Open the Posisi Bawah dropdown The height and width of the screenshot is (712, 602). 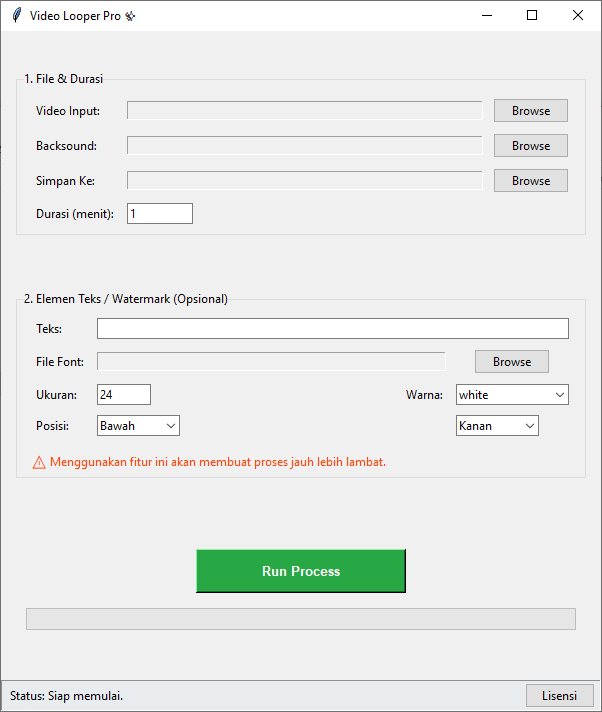point(138,426)
